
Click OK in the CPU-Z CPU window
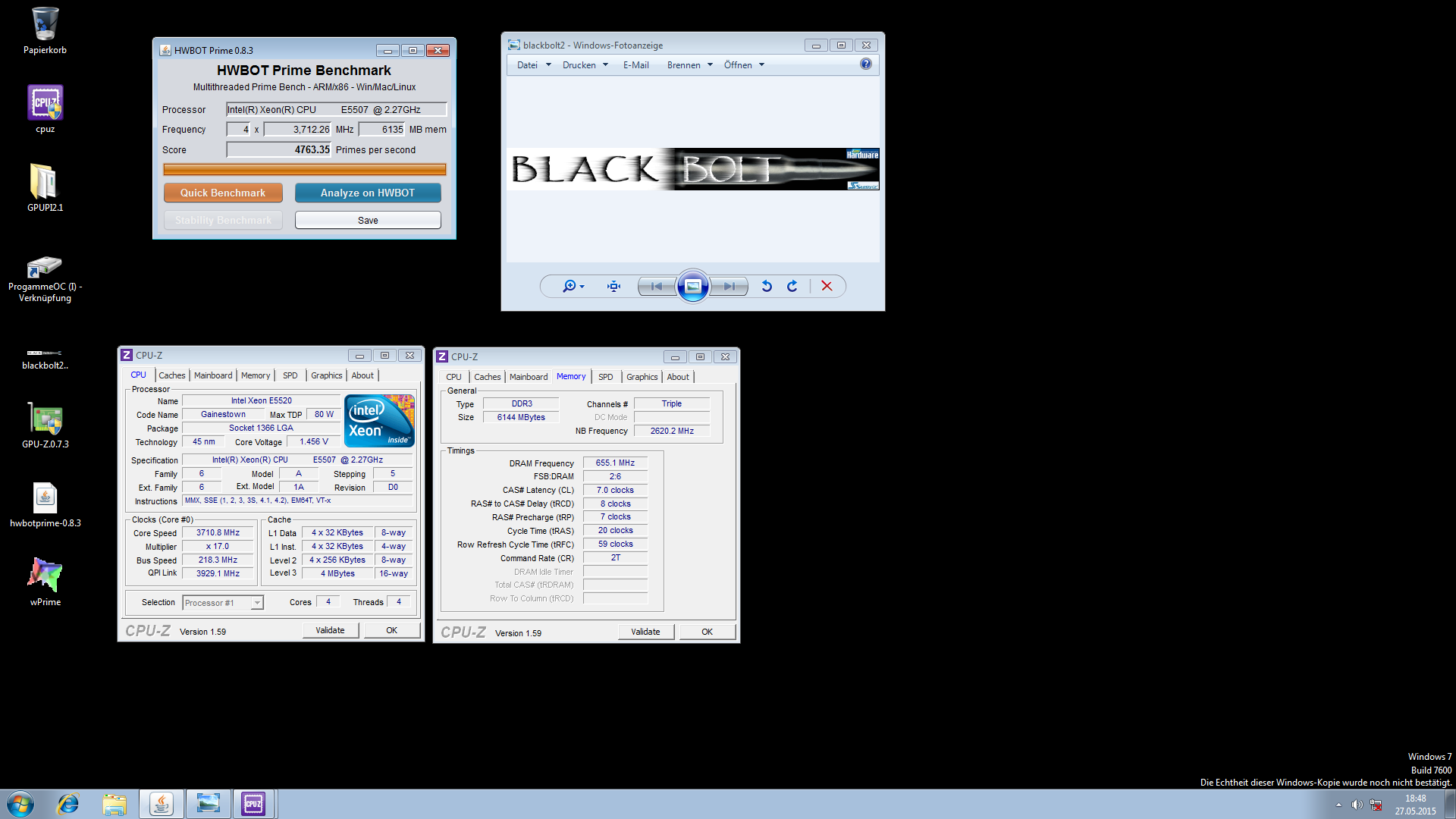pos(391,630)
